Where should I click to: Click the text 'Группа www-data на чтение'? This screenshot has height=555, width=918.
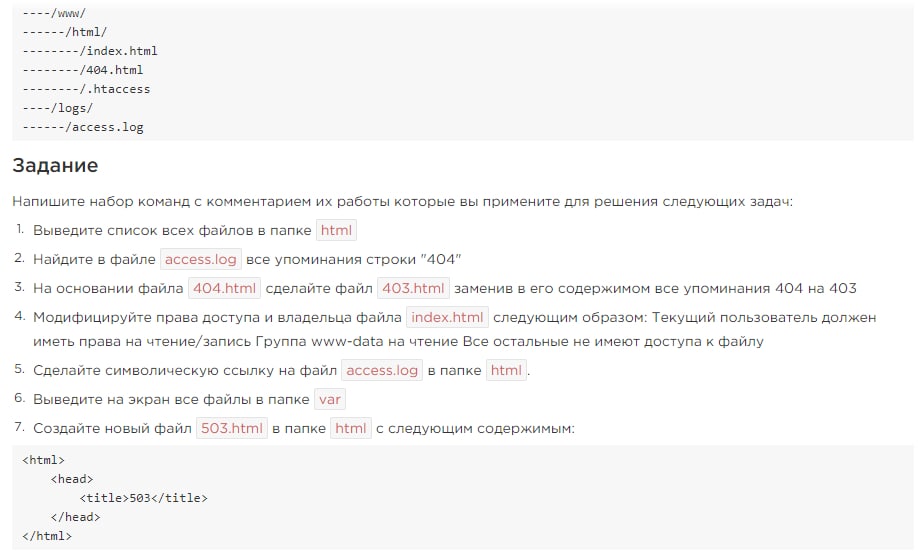(357, 341)
